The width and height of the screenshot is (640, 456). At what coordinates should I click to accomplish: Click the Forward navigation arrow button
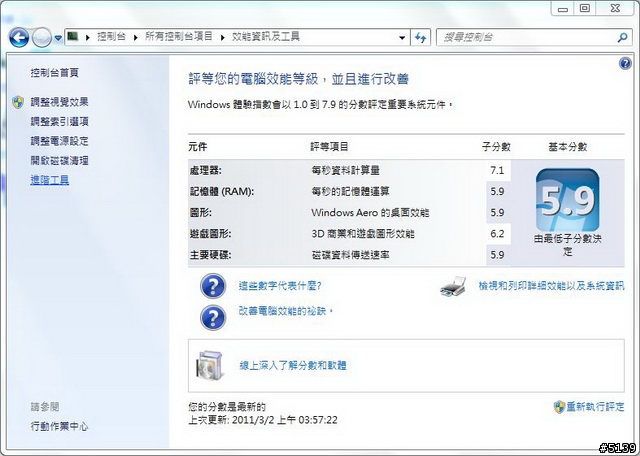pos(42,38)
